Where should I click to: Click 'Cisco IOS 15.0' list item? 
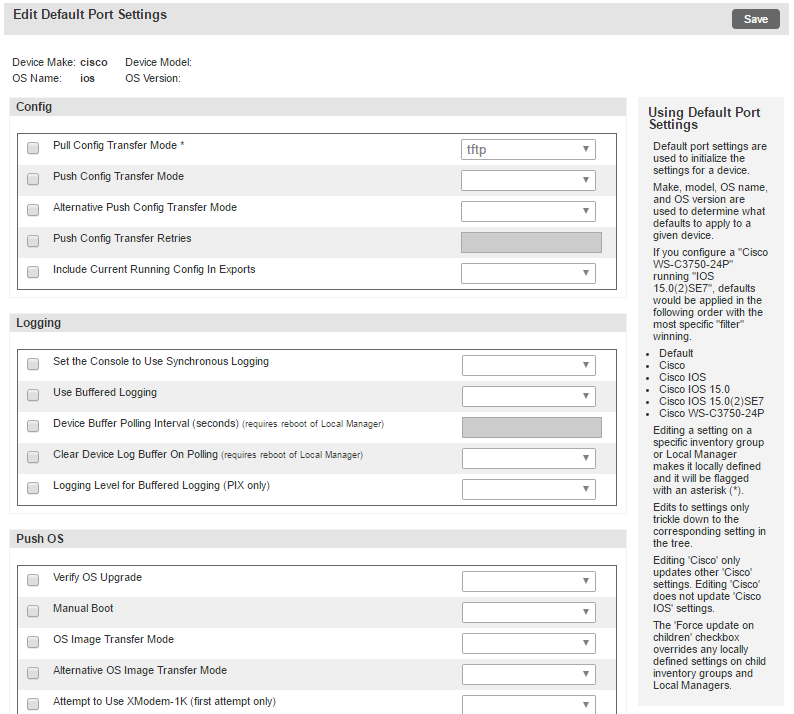[x=694, y=389]
